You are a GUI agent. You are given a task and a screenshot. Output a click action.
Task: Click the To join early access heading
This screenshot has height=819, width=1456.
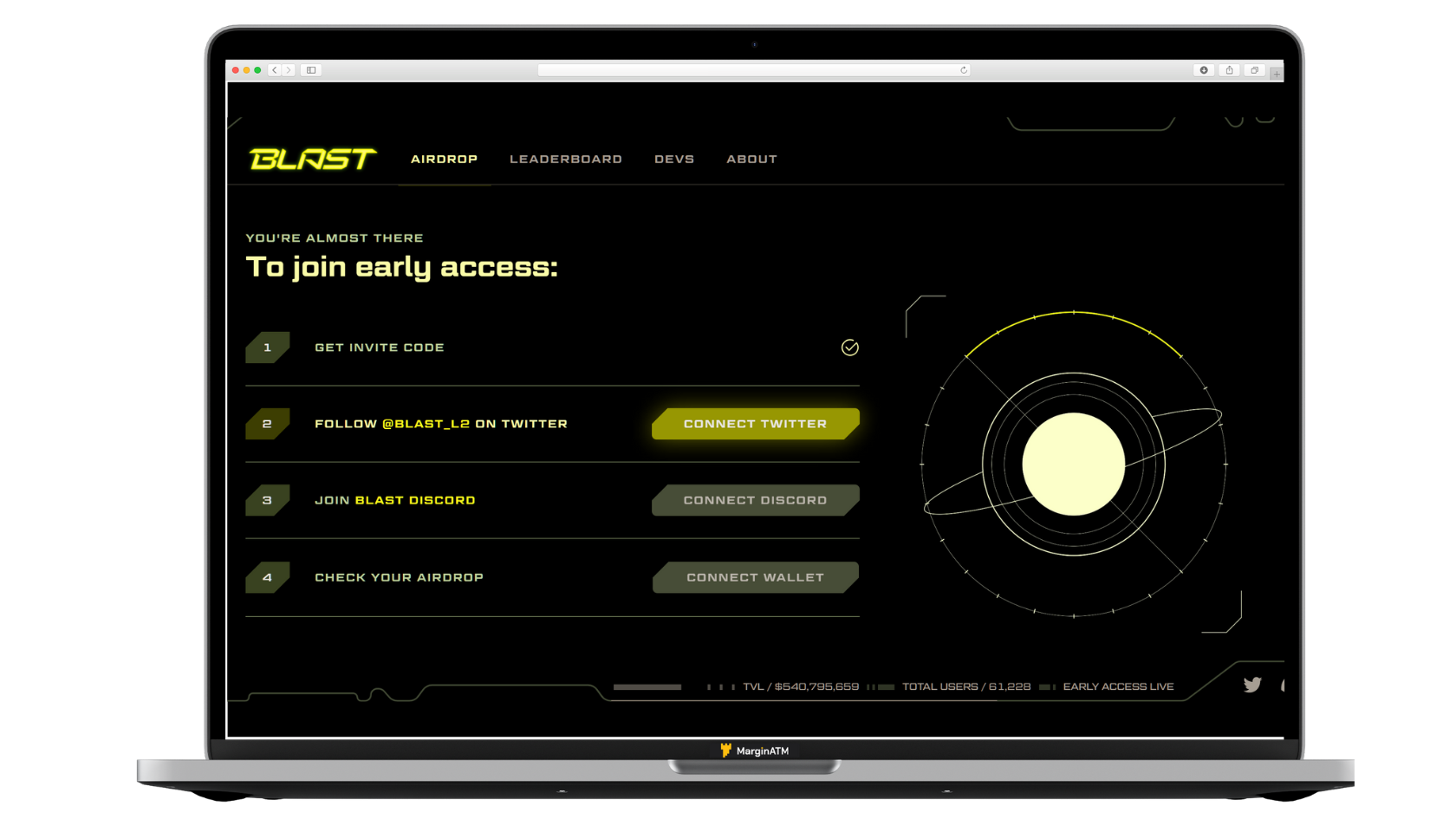click(402, 267)
